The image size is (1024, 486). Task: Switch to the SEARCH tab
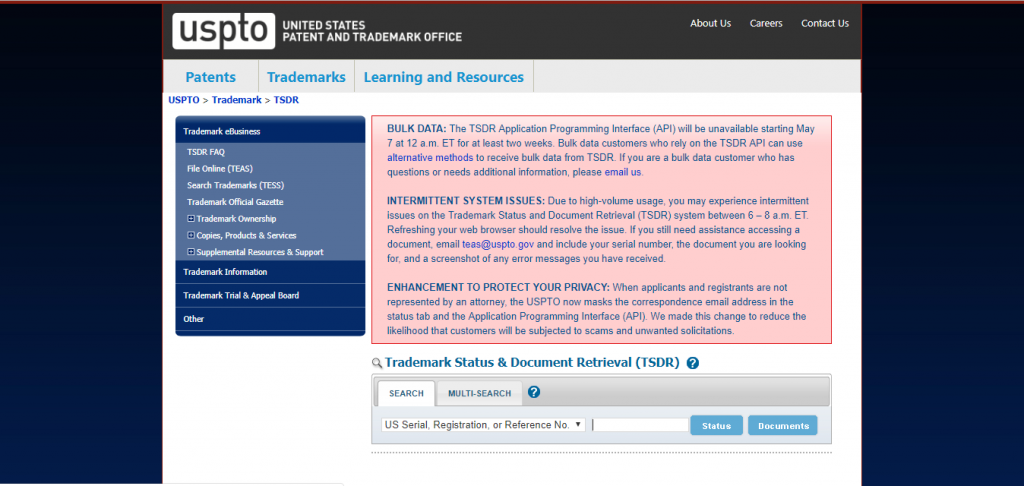[406, 393]
